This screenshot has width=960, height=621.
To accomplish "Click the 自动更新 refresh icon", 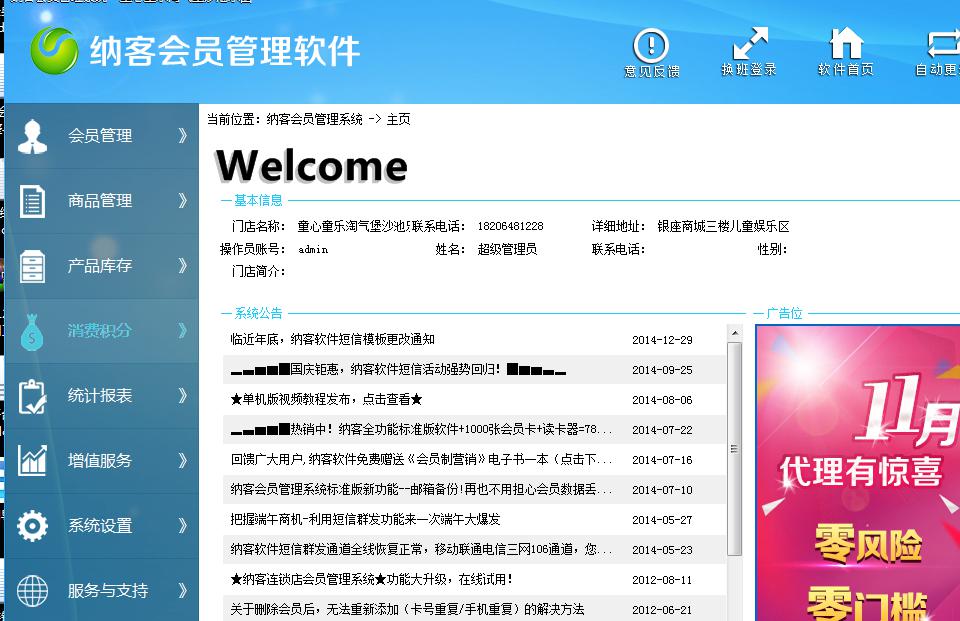I will (942, 45).
